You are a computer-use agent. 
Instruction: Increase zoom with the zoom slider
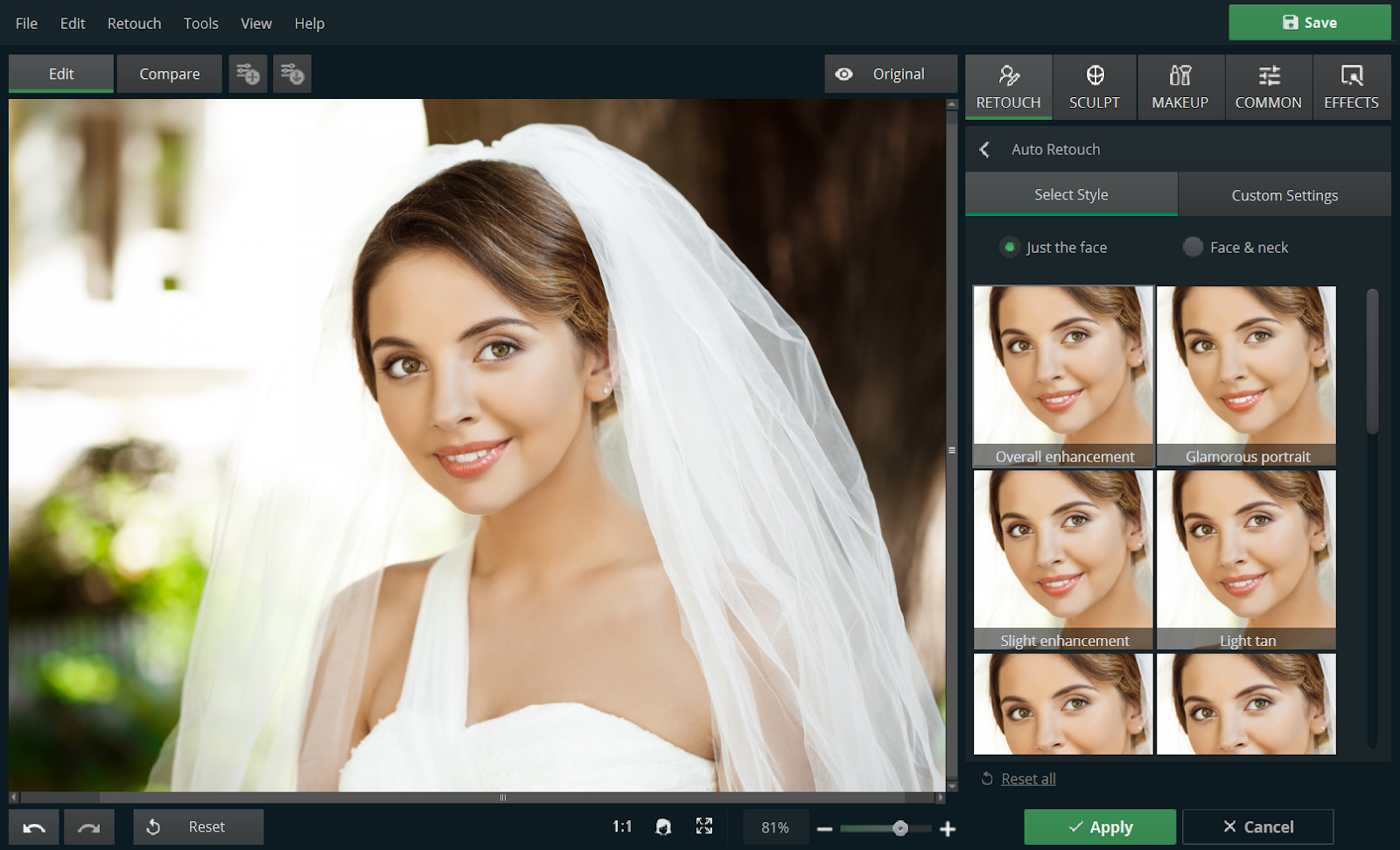coord(948,827)
